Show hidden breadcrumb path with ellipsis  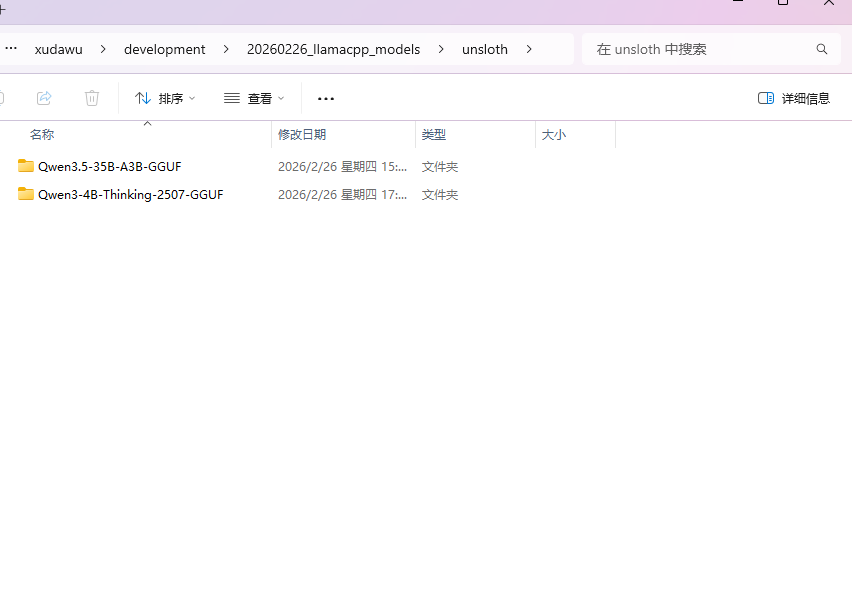coord(11,48)
